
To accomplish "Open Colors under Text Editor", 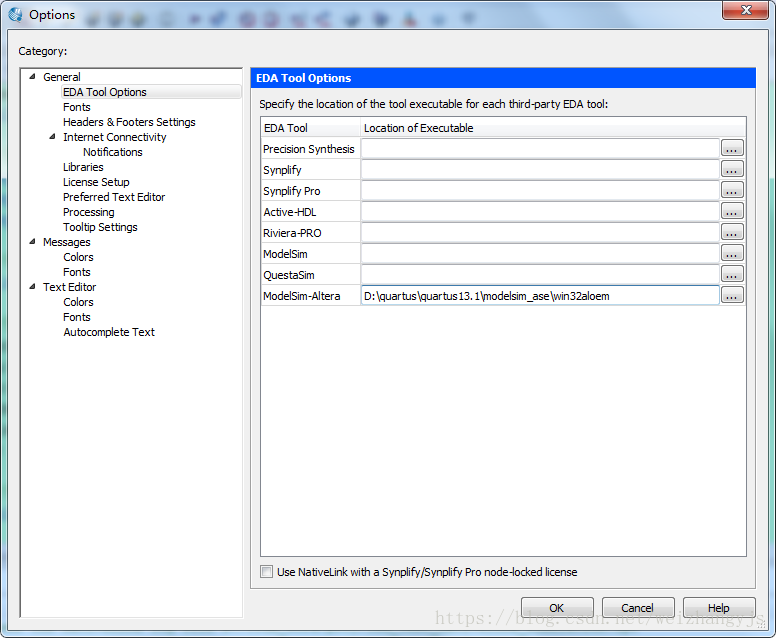I will [78, 302].
